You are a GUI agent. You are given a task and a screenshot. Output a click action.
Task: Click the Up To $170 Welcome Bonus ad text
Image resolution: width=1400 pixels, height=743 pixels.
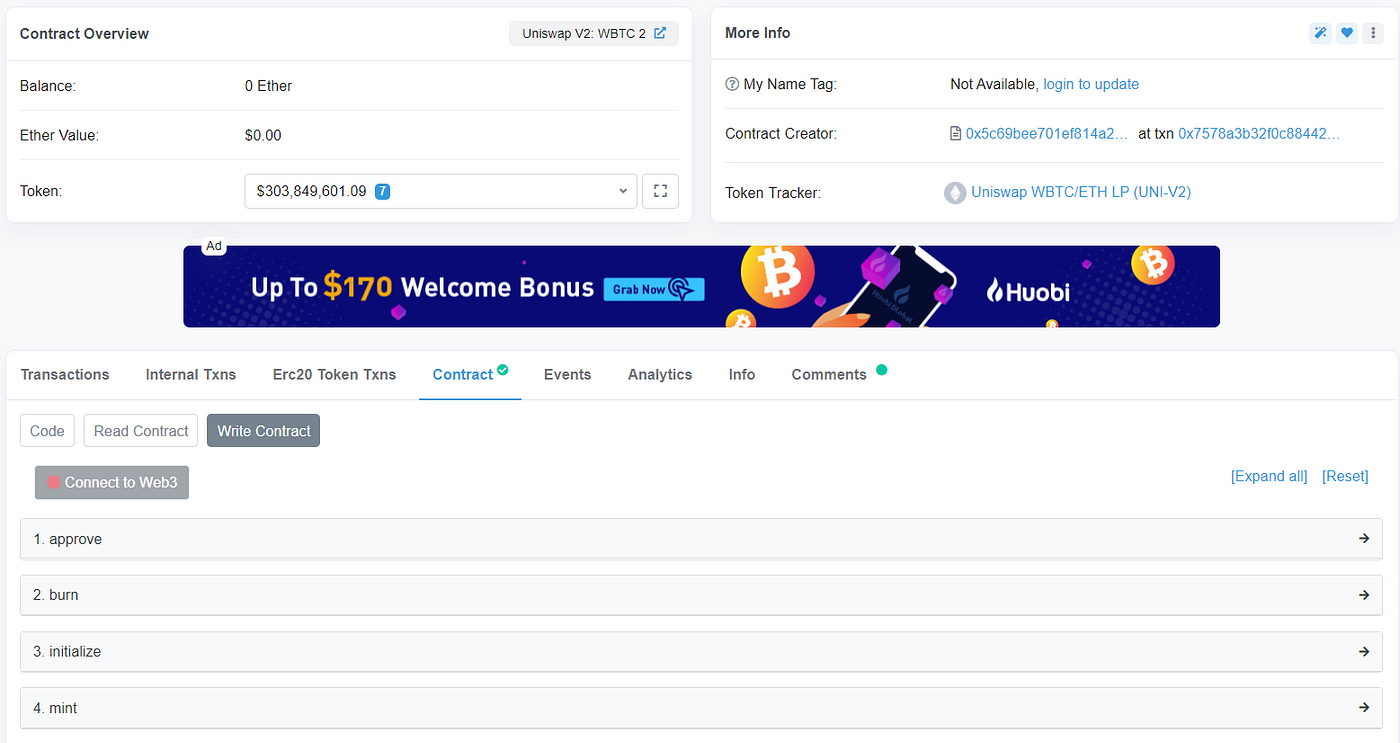422,288
